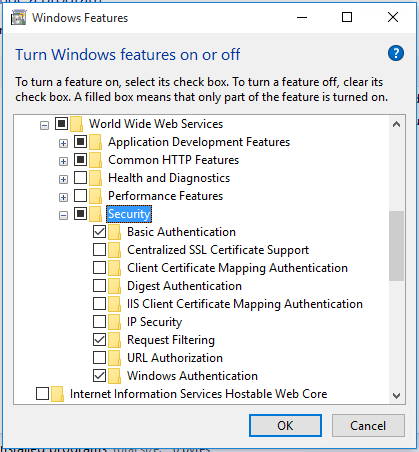
Task: Enable the URL Authorization checkbox
Action: coord(99,358)
